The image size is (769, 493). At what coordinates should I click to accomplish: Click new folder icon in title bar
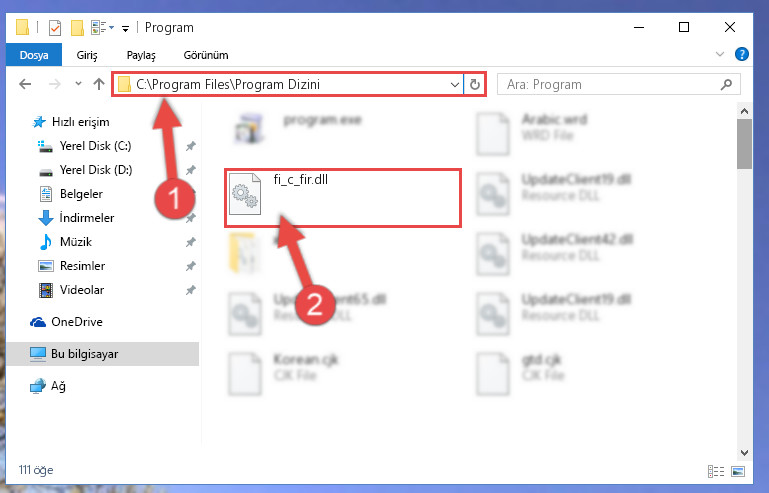(x=77, y=28)
